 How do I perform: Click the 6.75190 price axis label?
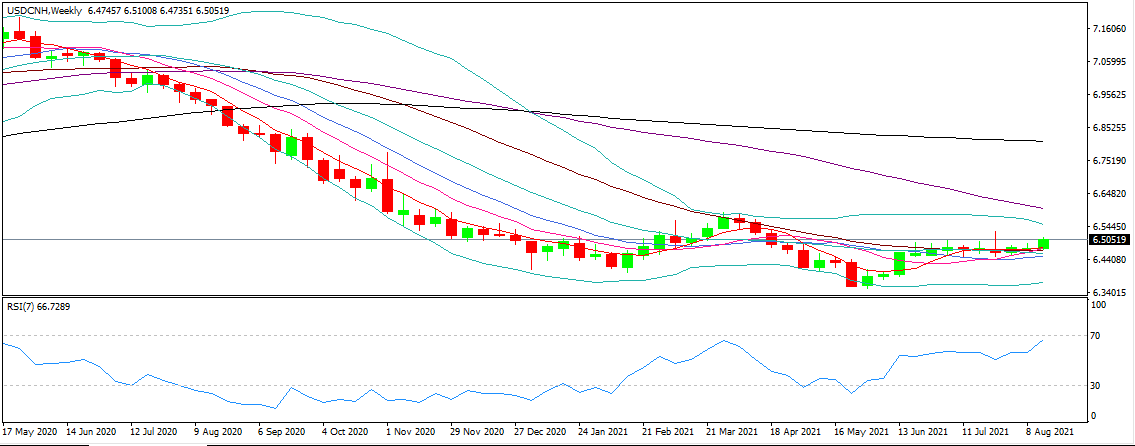tap(1111, 161)
